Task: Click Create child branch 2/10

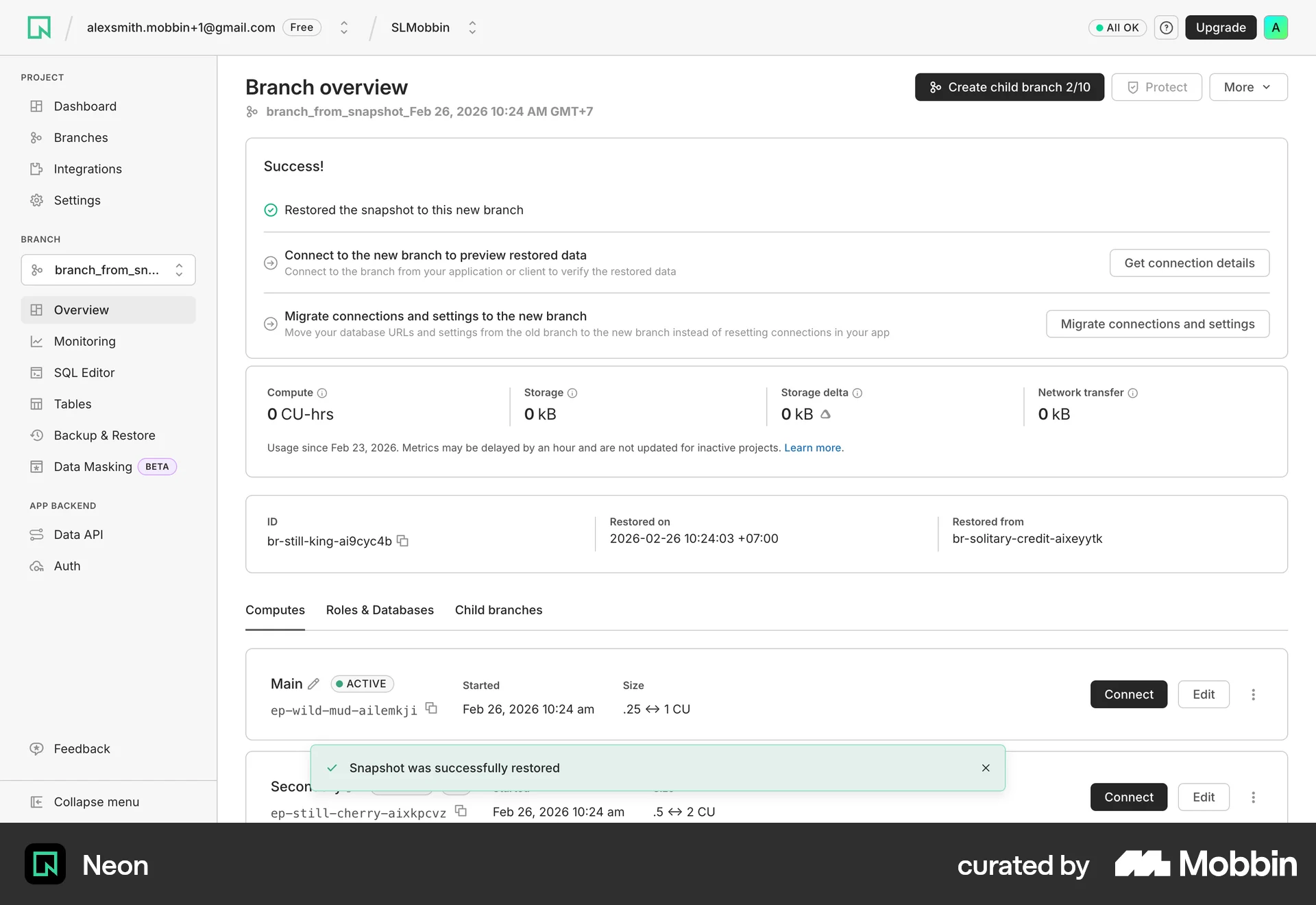Action: [x=1010, y=87]
